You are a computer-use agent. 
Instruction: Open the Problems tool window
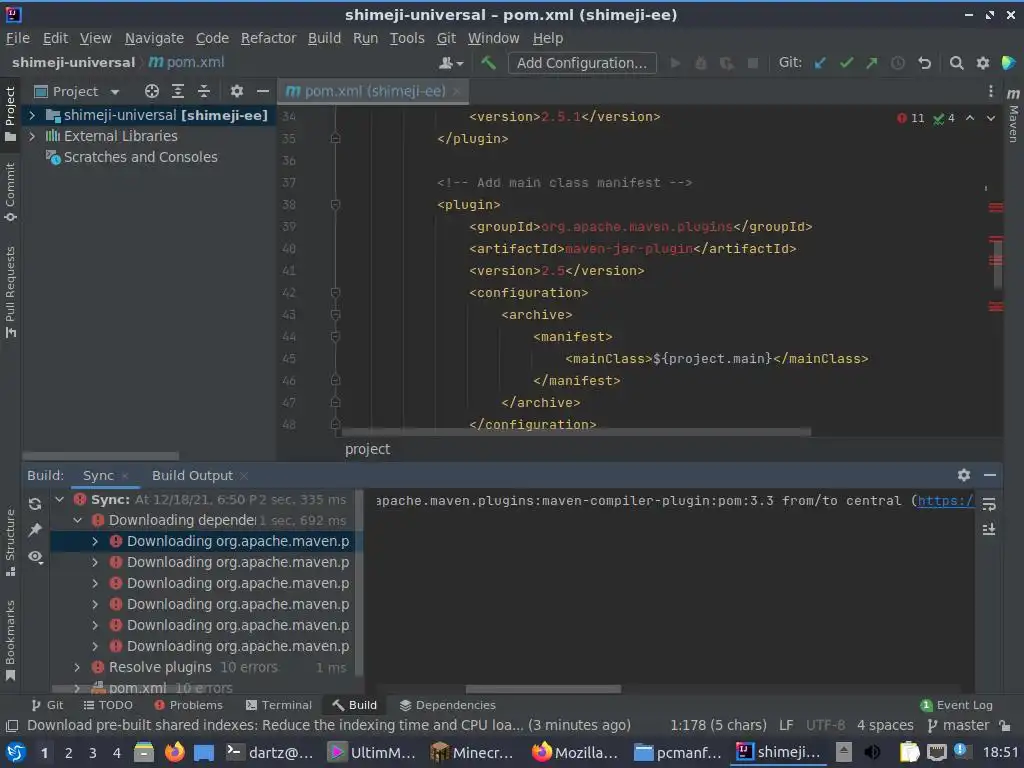click(x=188, y=705)
